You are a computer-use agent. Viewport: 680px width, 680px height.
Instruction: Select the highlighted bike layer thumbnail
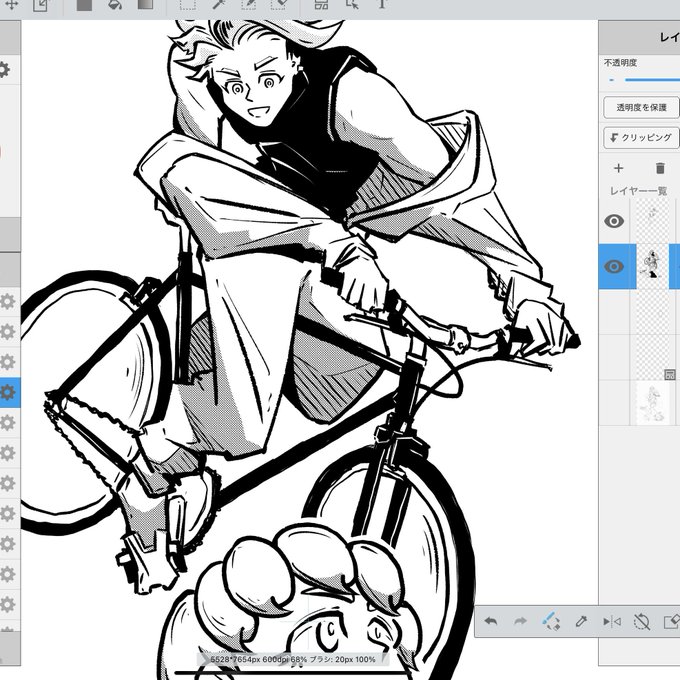click(652, 266)
